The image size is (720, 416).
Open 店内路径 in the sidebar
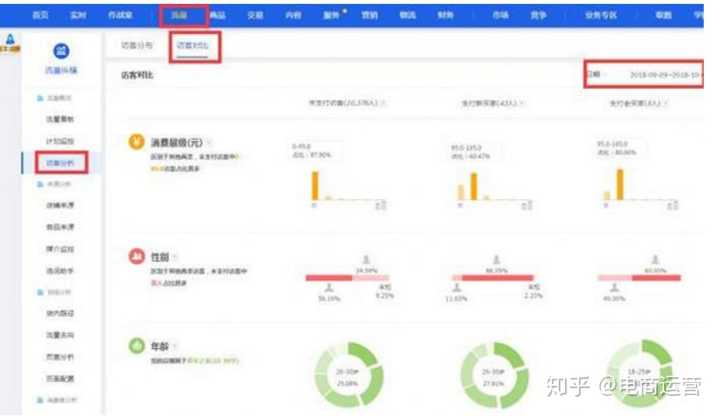[x=60, y=313]
